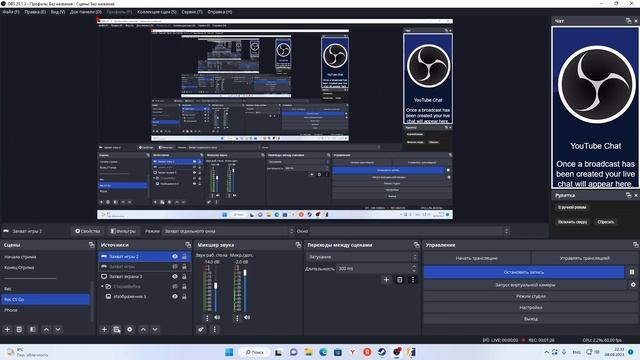The height and width of the screenshot is (360, 640).
Task: Open Свойства for selected source
Action: point(88,231)
